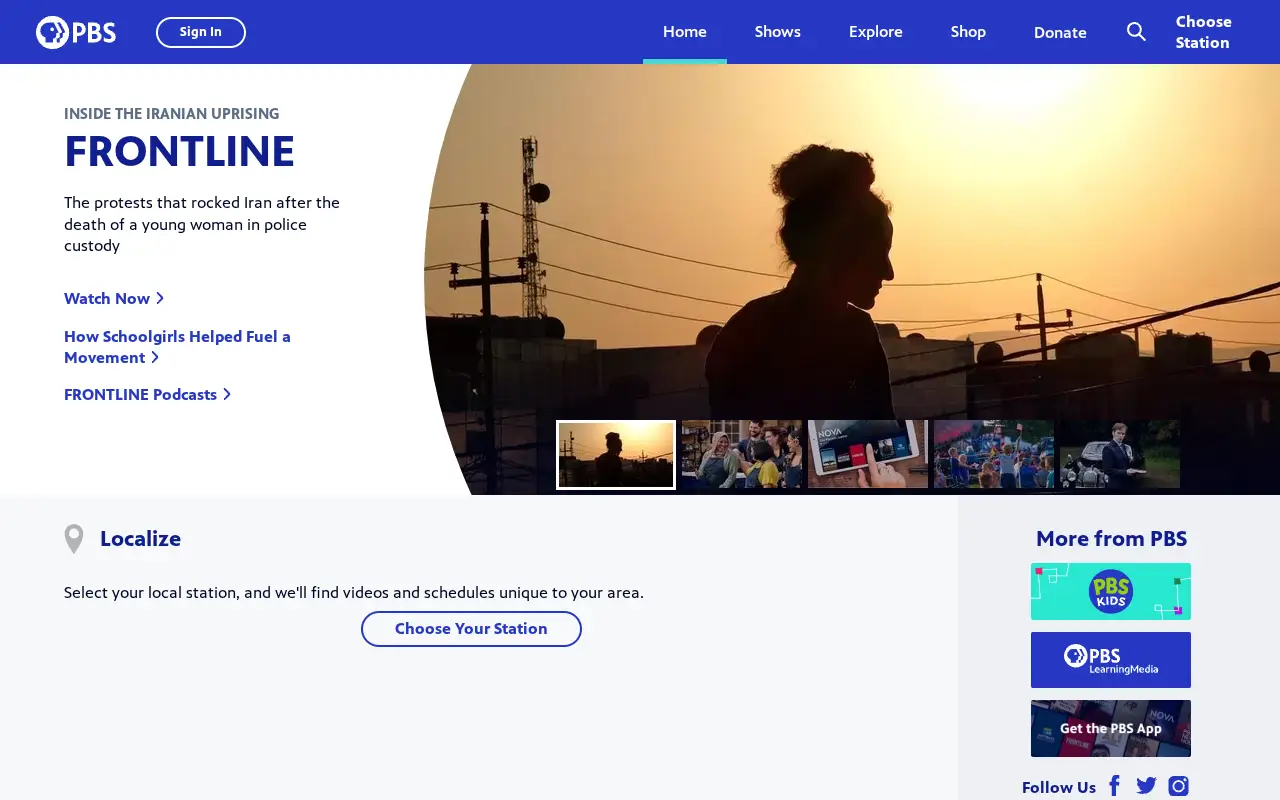This screenshot has width=1280, height=800.
Task: Click the PBS logo in the header
Action: (76, 32)
